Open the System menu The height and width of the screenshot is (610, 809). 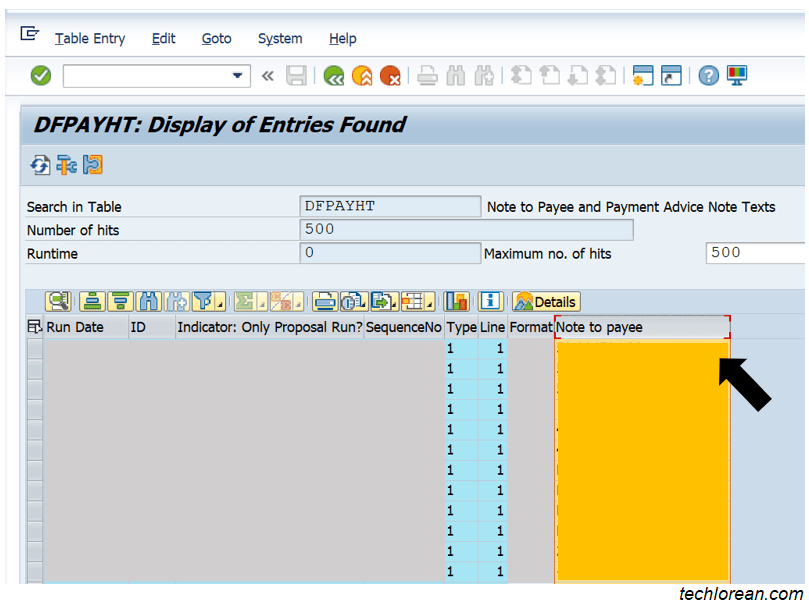pos(280,39)
